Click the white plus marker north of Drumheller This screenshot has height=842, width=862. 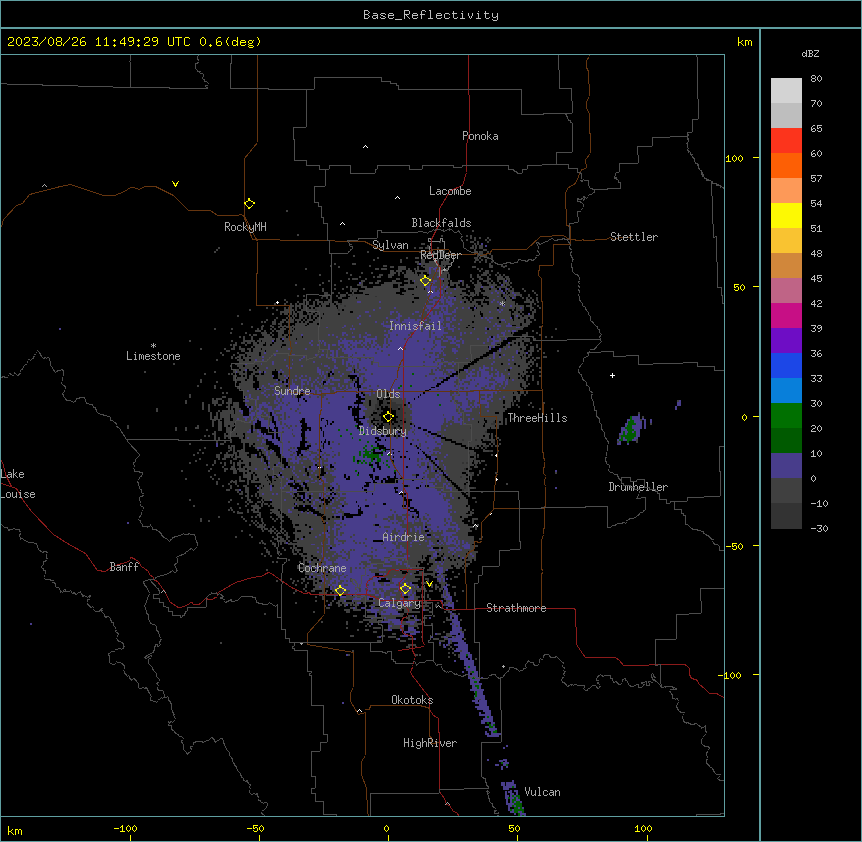(x=612, y=375)
